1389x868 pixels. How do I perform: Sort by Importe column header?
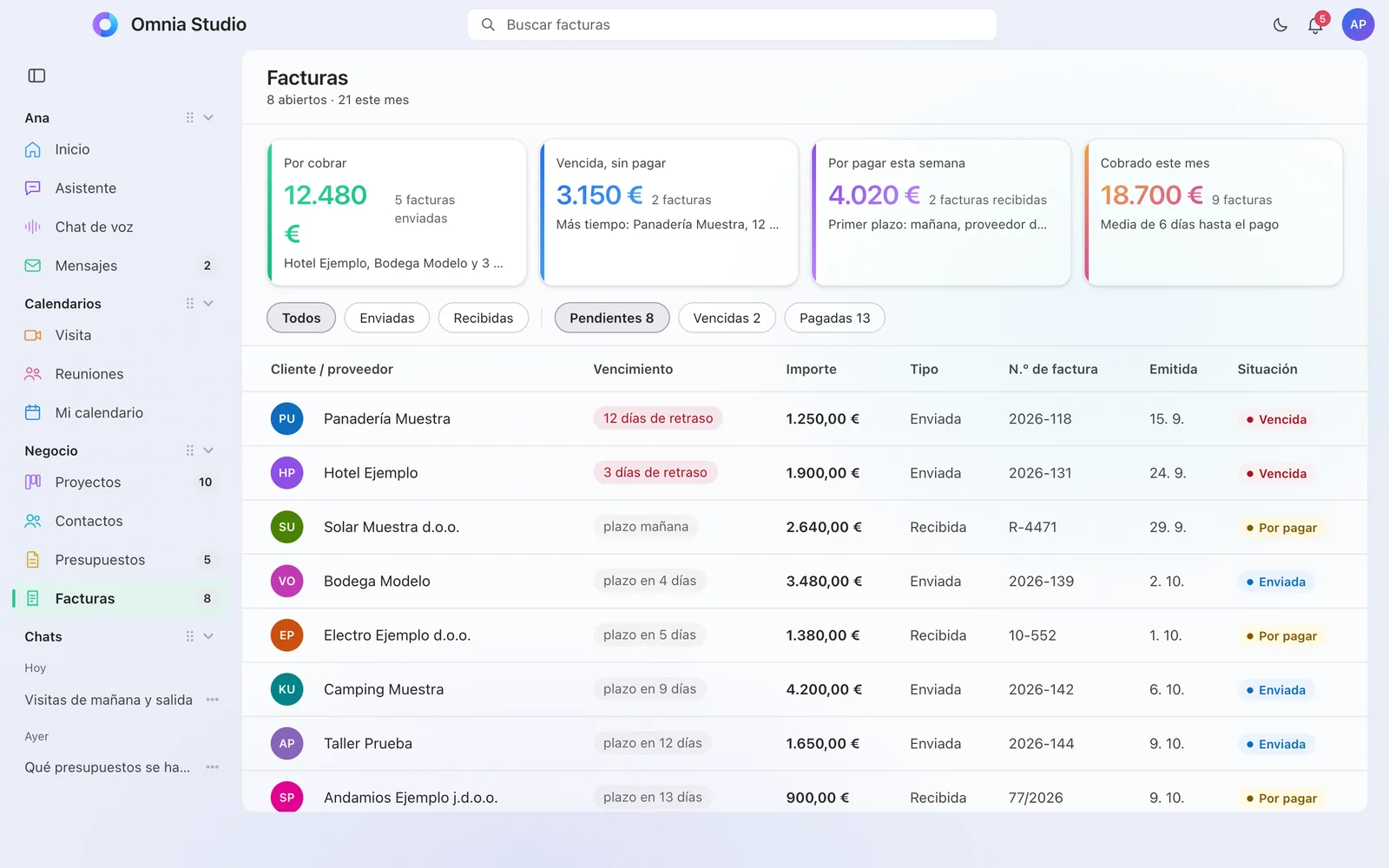pos(811,369)
